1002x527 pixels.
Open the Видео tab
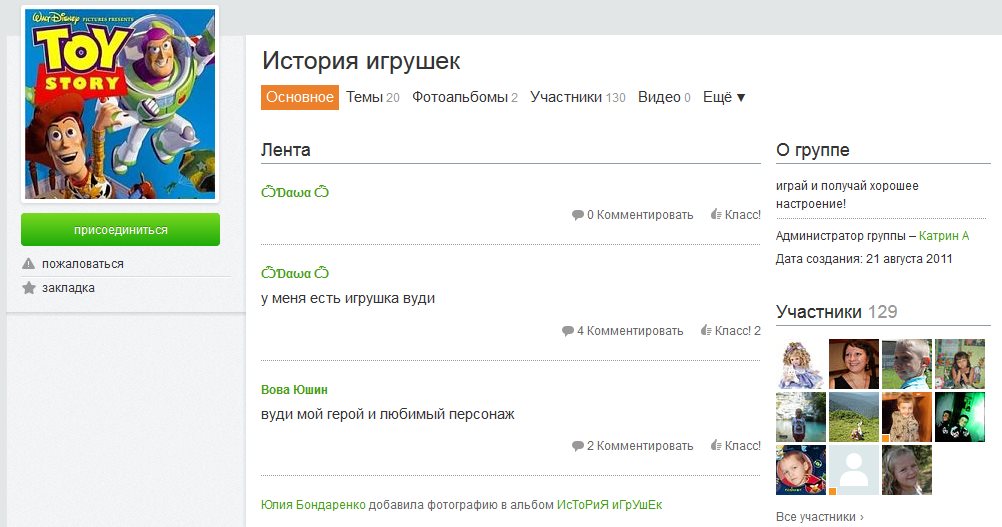664,97
